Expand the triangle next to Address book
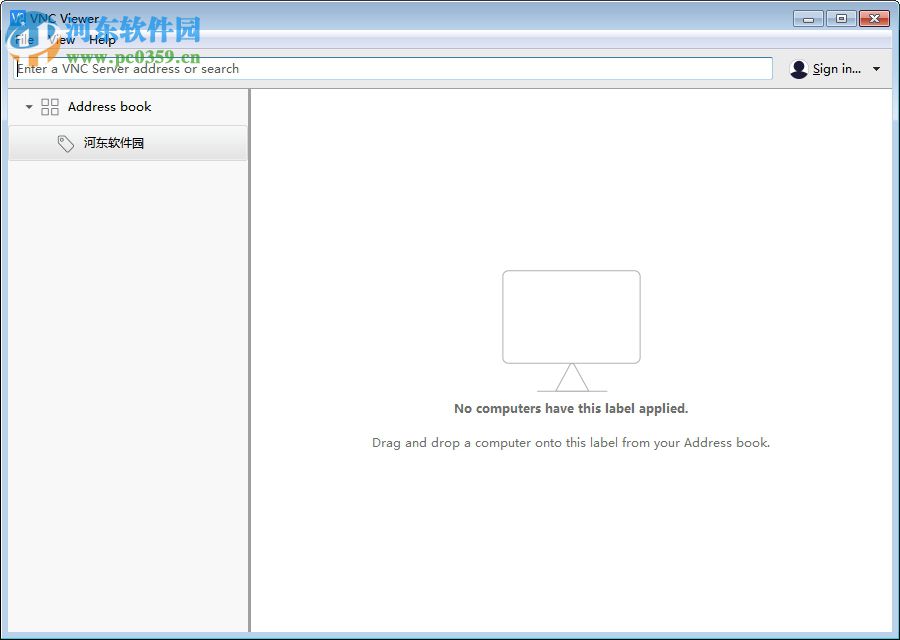 pos(28,106)
